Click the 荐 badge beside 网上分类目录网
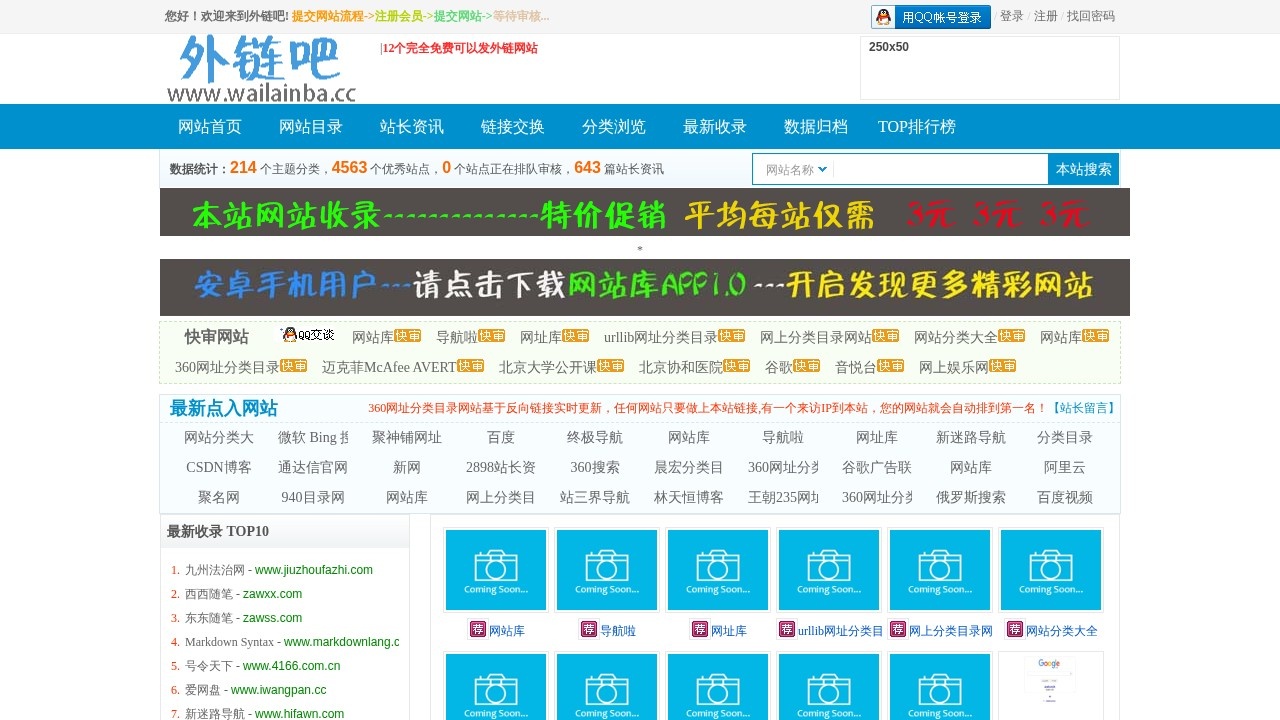This screenshot has width=1280, height=720. [898, 629]
